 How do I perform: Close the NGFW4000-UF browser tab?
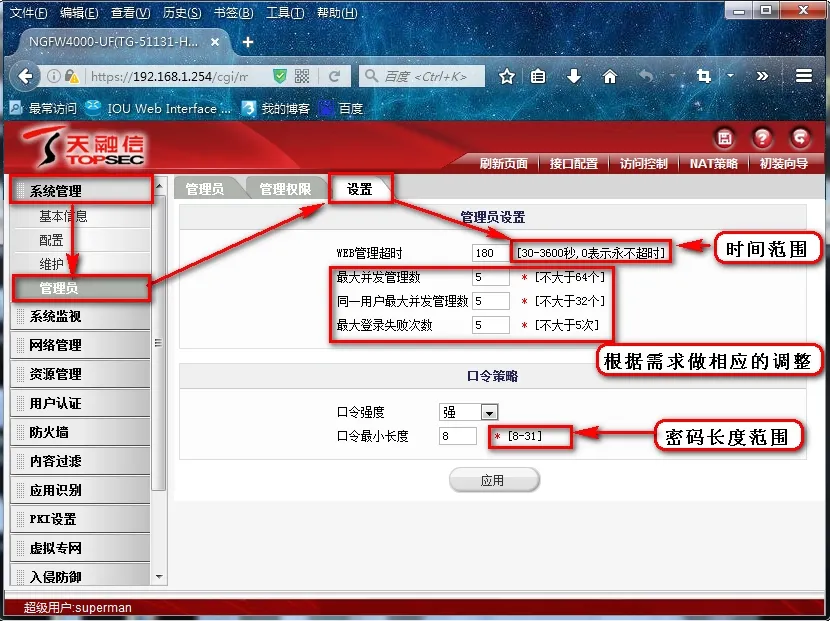click(215, 42)
